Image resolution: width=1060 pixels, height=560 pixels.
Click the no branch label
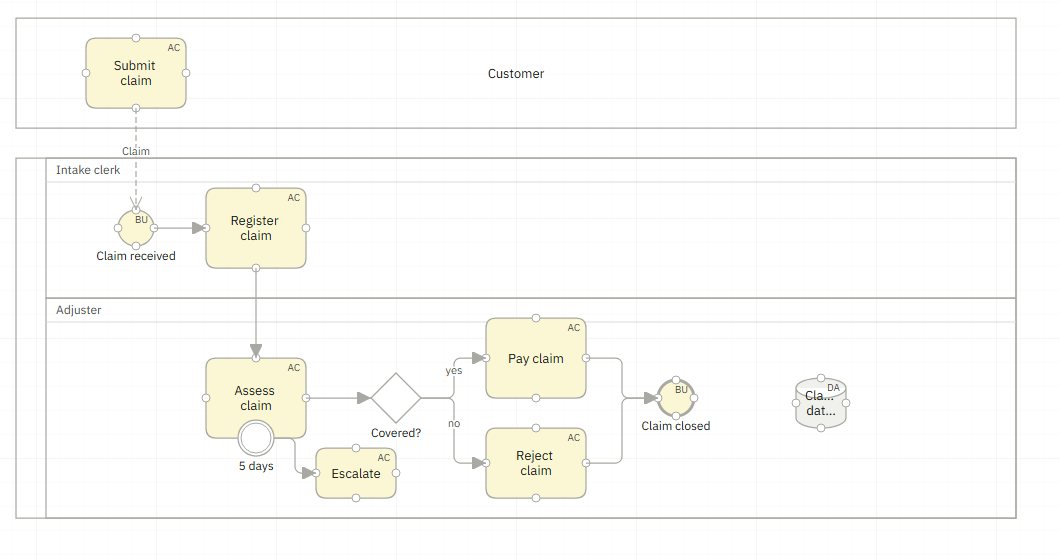click(454, 423)
